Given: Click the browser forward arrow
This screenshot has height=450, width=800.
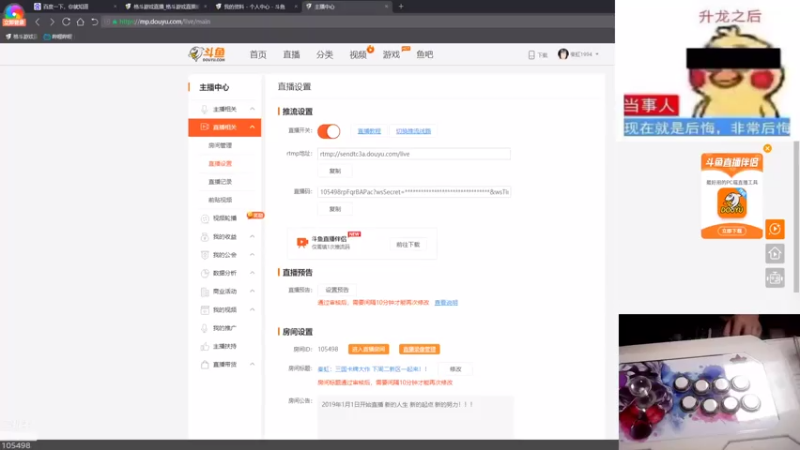Looking at the screenshot, I should click(x=52, y=22).
